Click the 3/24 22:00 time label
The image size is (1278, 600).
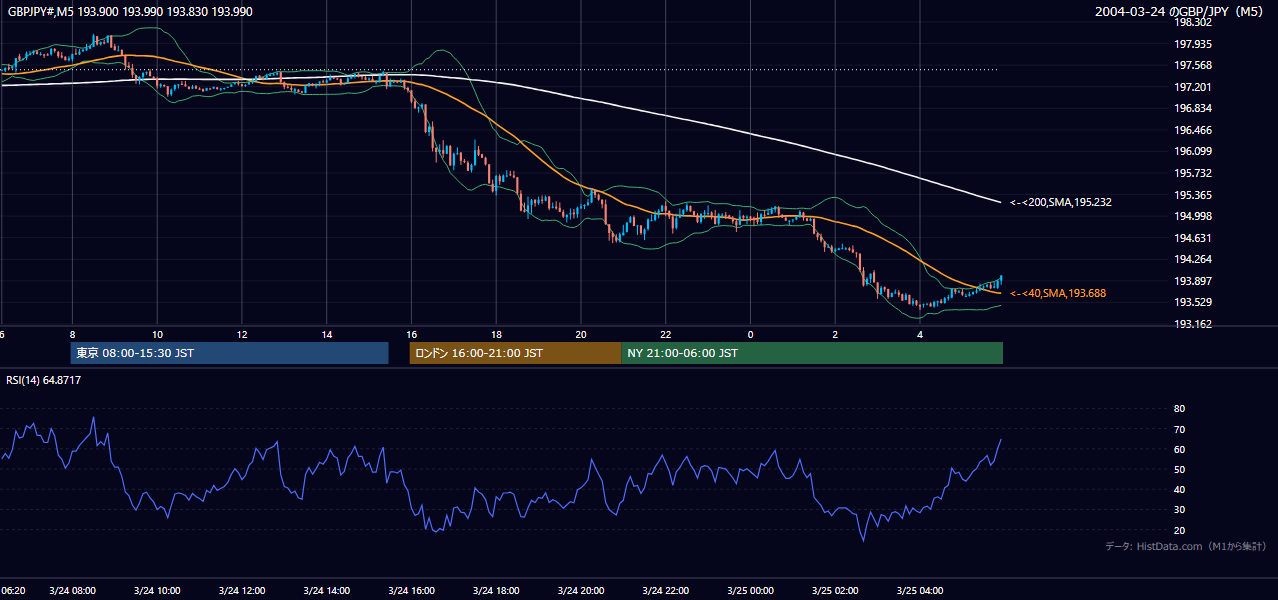tap(666, 591)
